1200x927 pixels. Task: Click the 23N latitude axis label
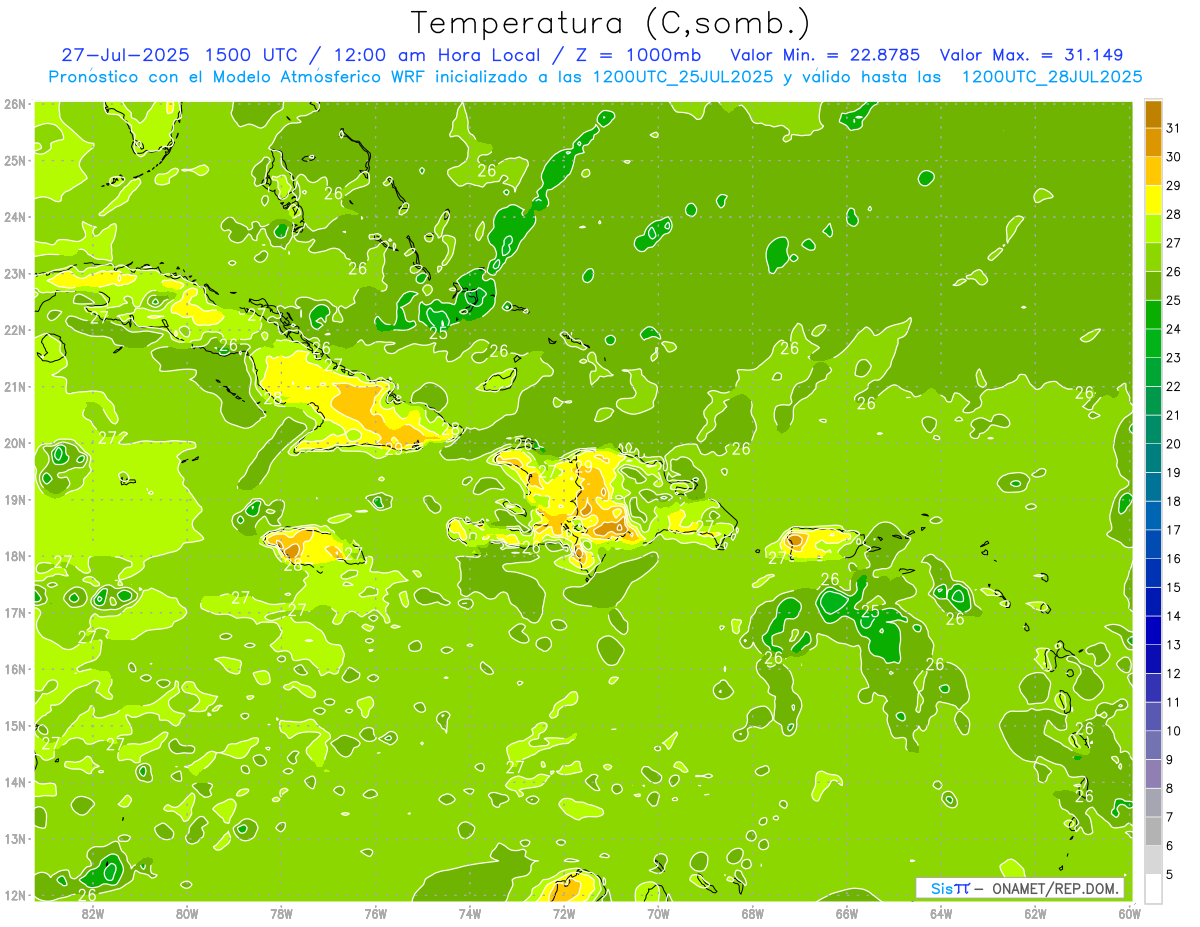15,274
